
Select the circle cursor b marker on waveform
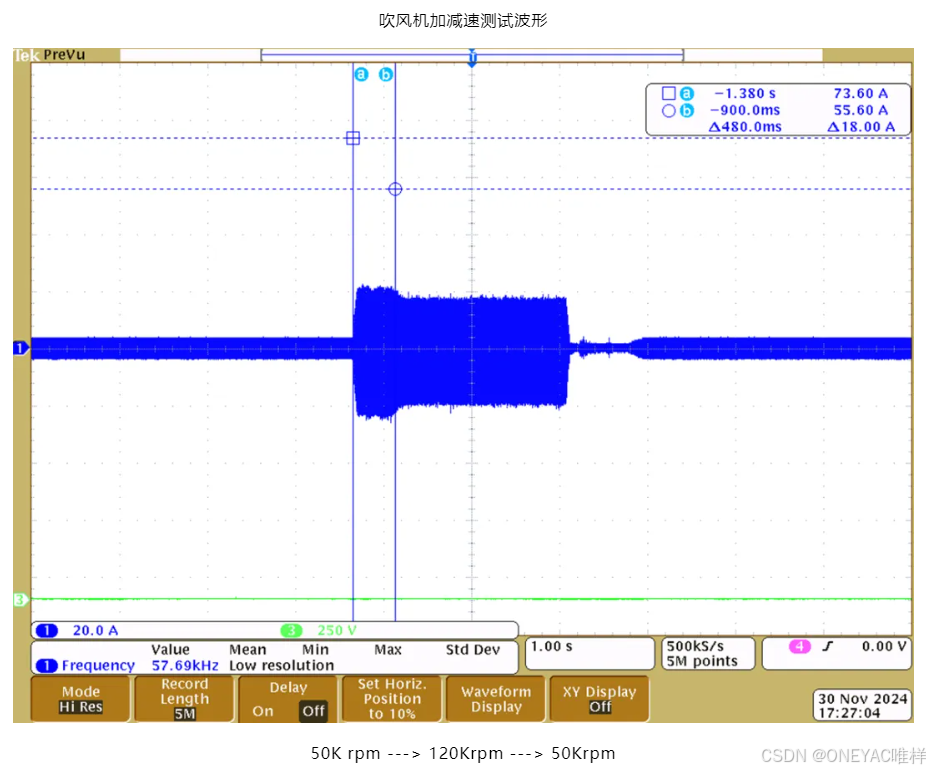[395, 189]
